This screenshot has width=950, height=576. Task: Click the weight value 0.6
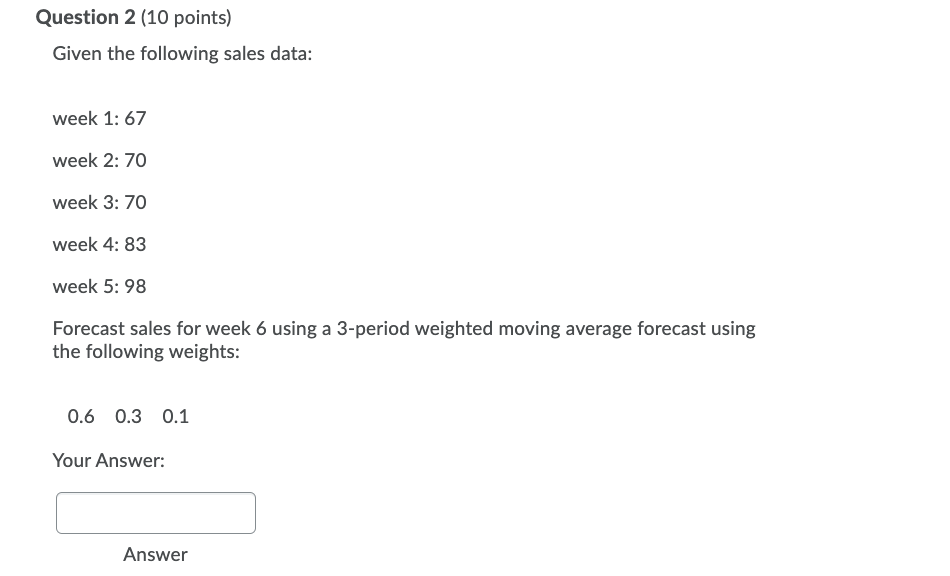pos(81,416)
